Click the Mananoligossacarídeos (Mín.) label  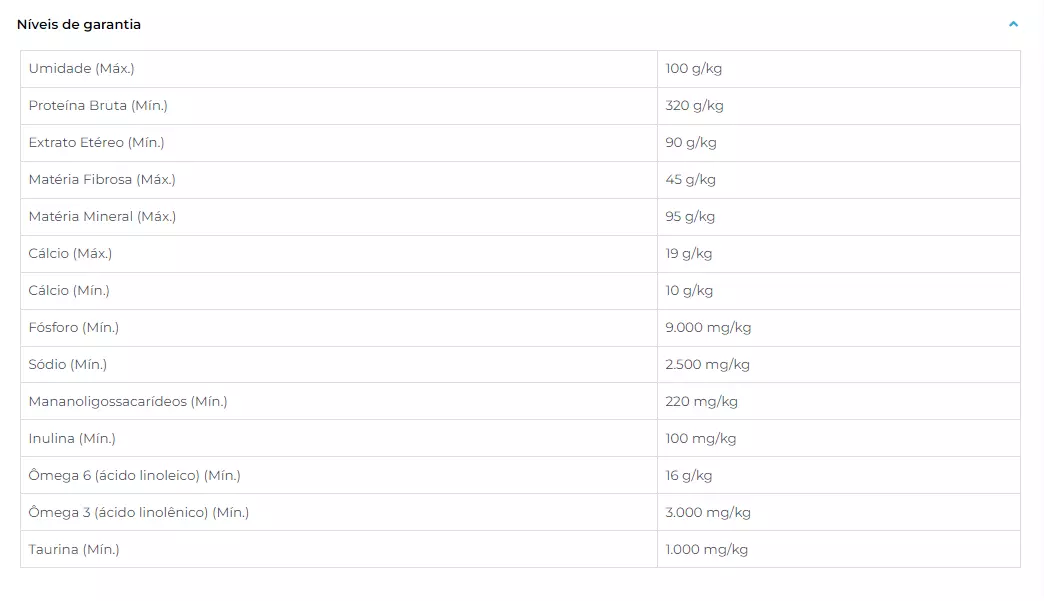coord(128,401)
